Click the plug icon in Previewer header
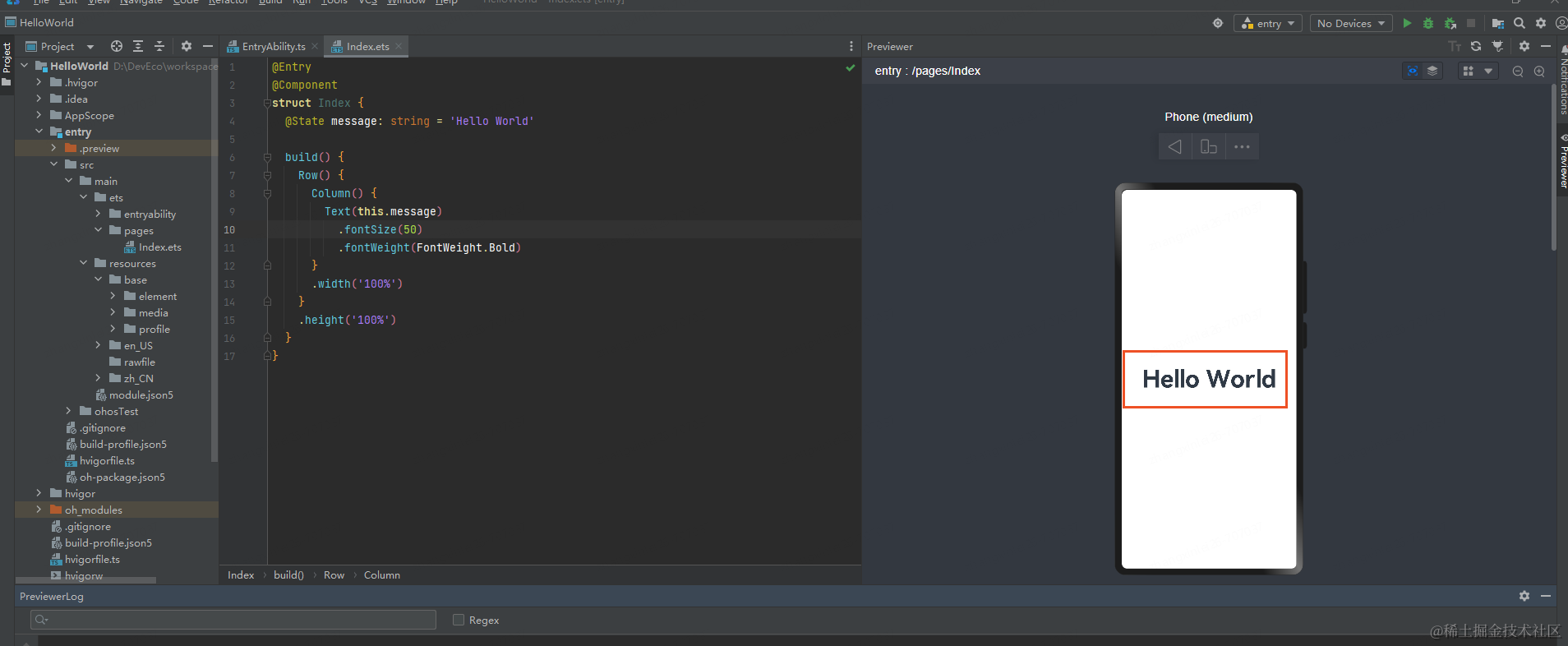 [x=1497, y=46]
